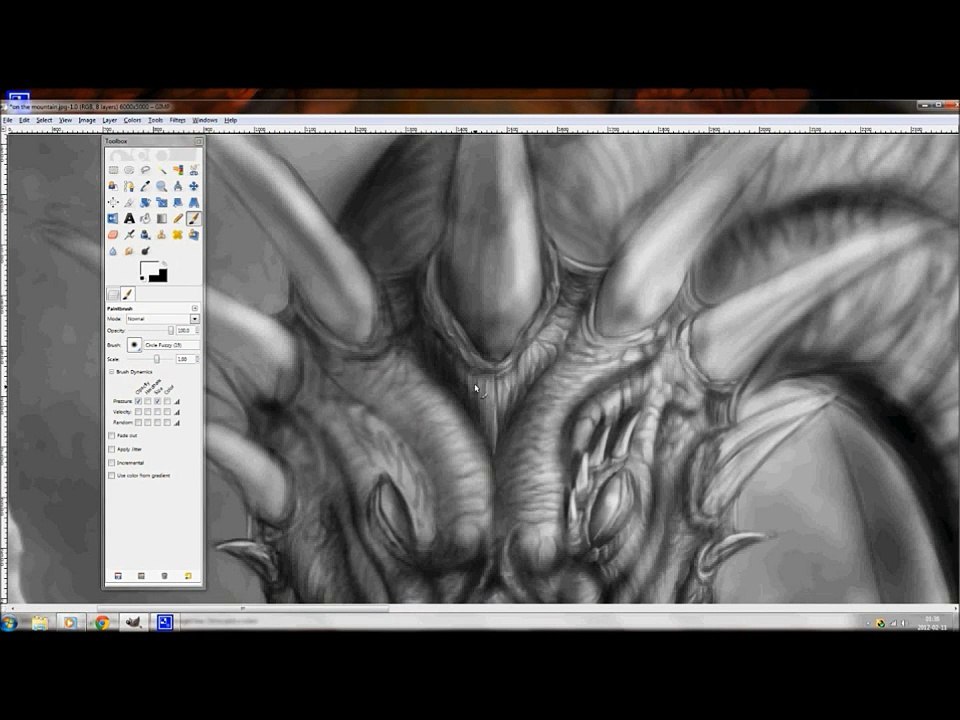Viewport: 960px width, 720px height.
Task: Select the Flip tool
Action: click(x=113, y=219)
